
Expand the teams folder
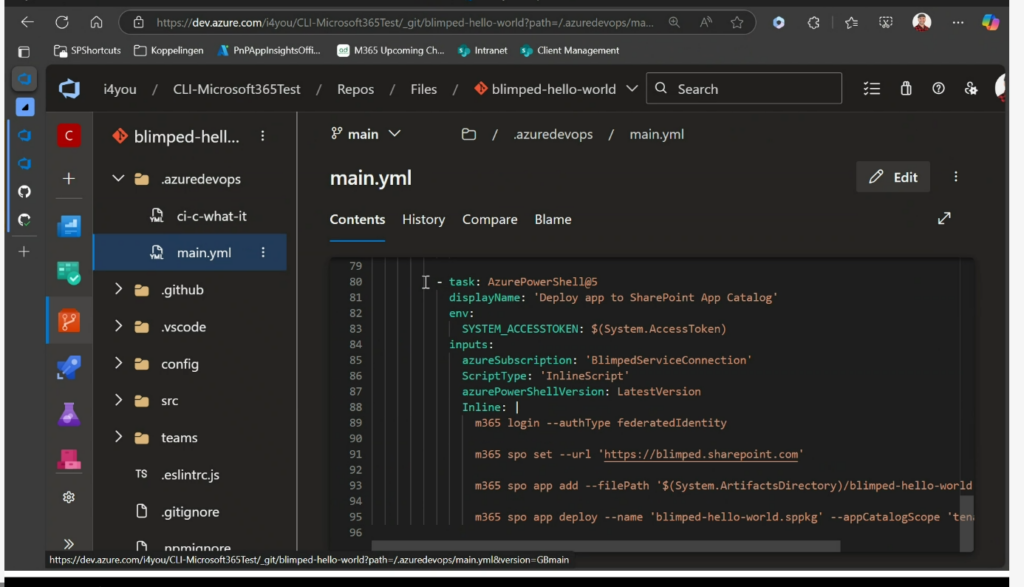(x=118, y=437)
